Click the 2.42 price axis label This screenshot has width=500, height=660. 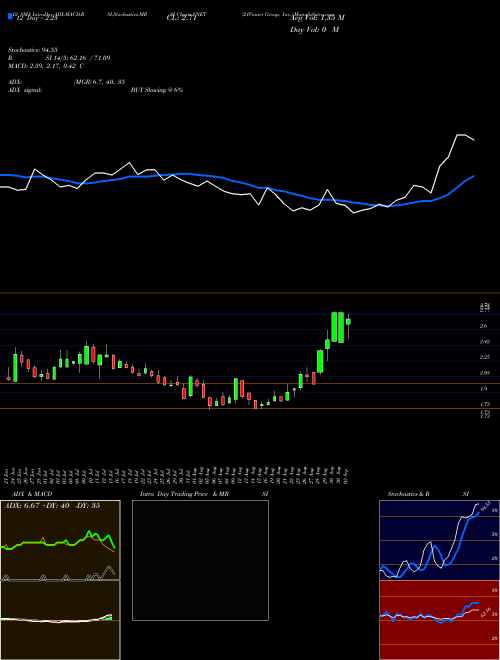484,342
